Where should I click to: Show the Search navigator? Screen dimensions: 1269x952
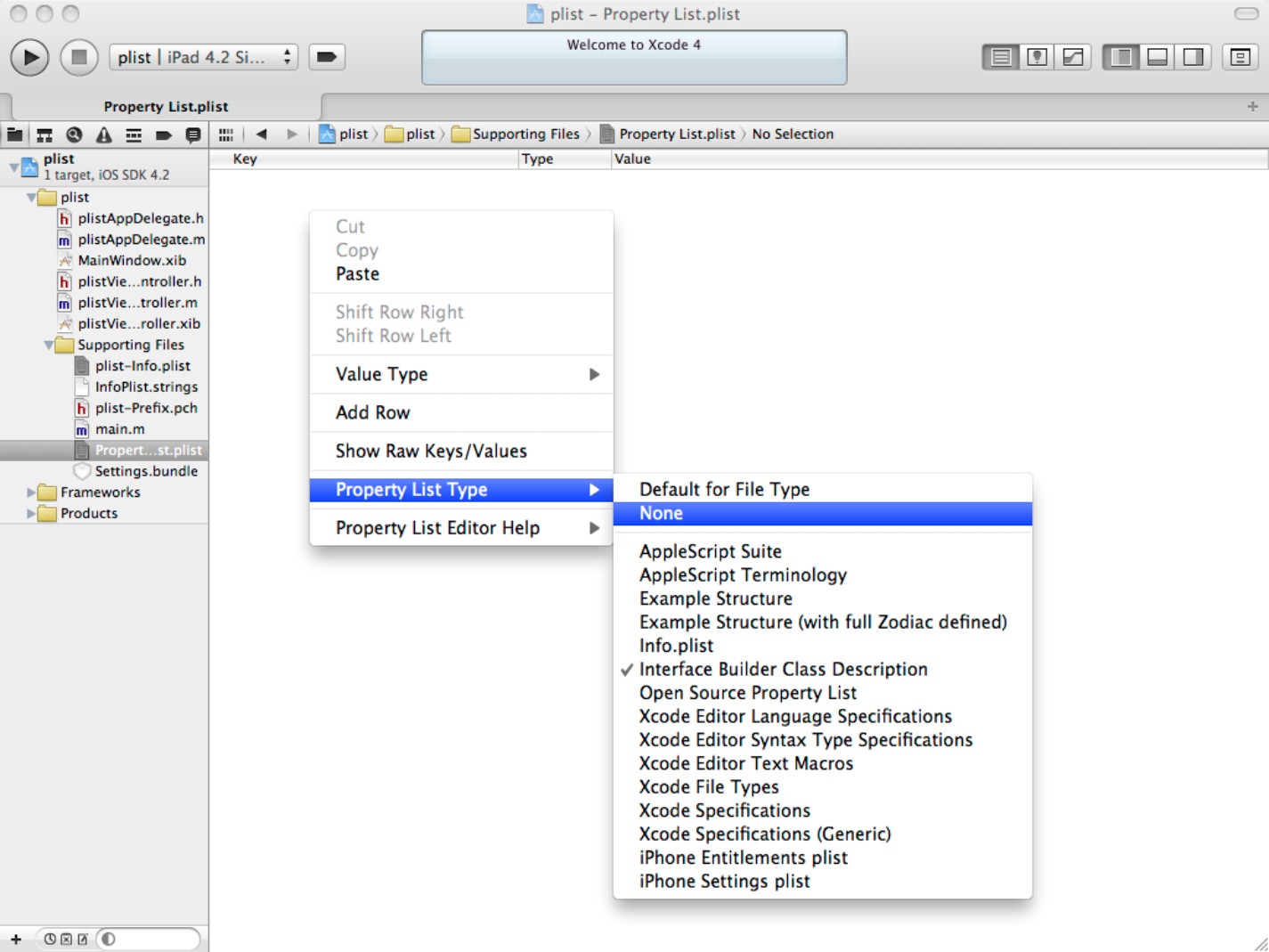[x=74, y=134]
